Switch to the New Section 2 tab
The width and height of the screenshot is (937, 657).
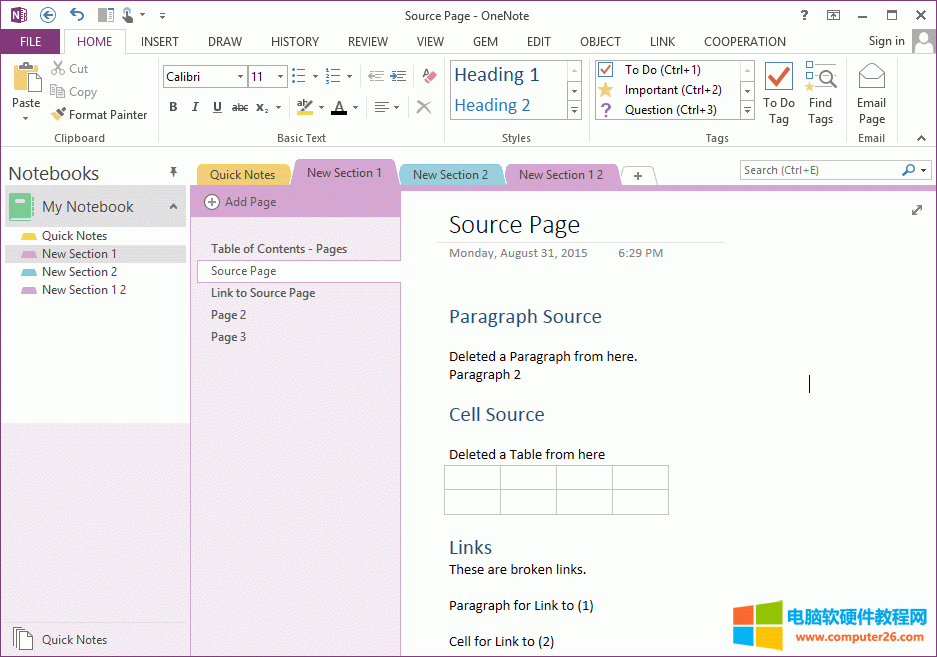coord(450,175)
